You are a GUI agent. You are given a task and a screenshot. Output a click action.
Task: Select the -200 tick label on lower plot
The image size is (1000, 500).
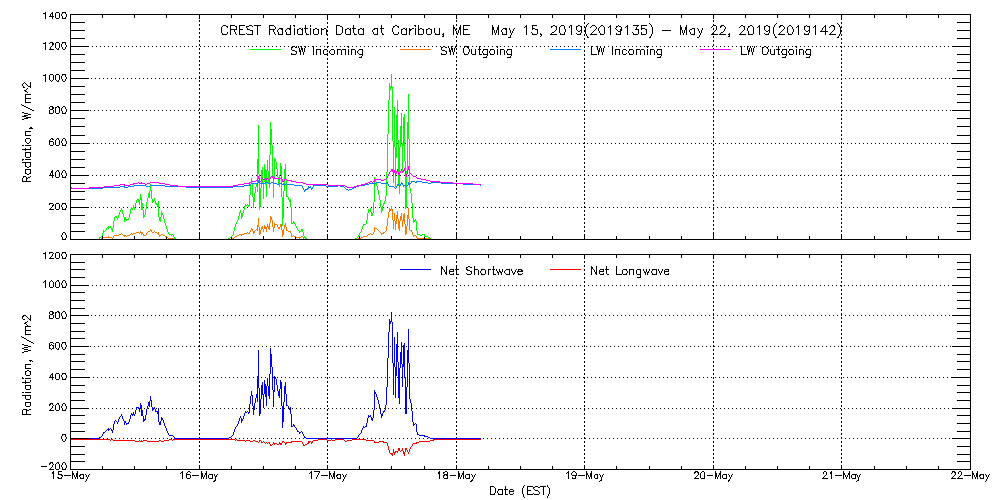coord(52,465)
